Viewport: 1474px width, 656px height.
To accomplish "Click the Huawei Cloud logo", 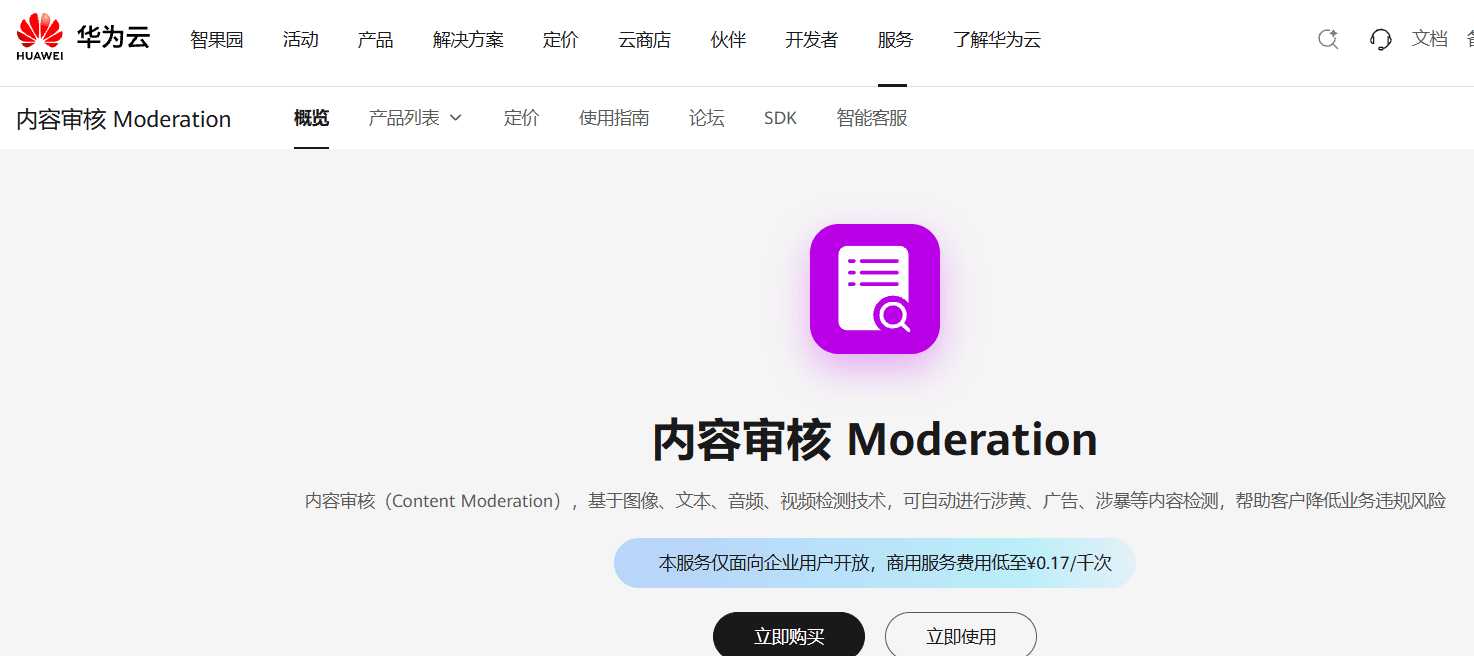I will (83, 38).
